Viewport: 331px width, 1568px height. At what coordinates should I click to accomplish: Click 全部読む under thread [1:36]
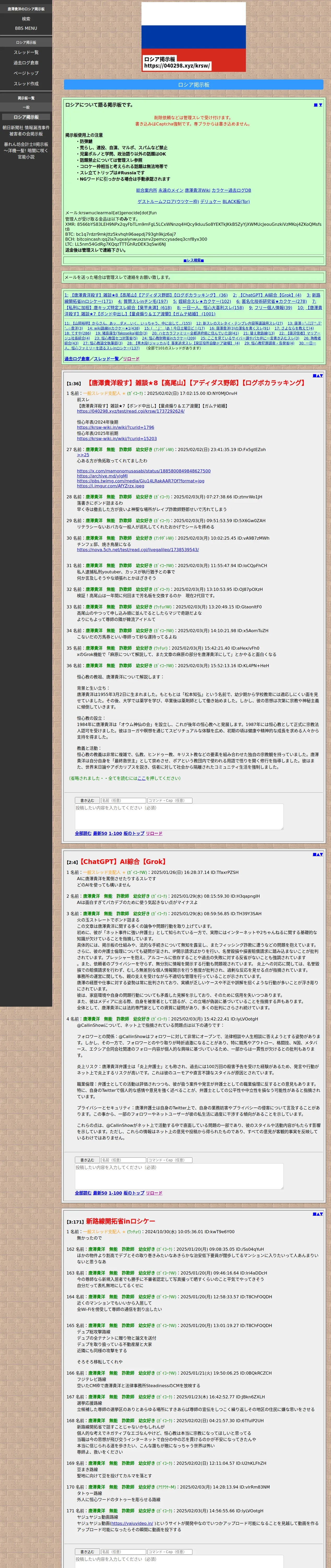(83, 833)
